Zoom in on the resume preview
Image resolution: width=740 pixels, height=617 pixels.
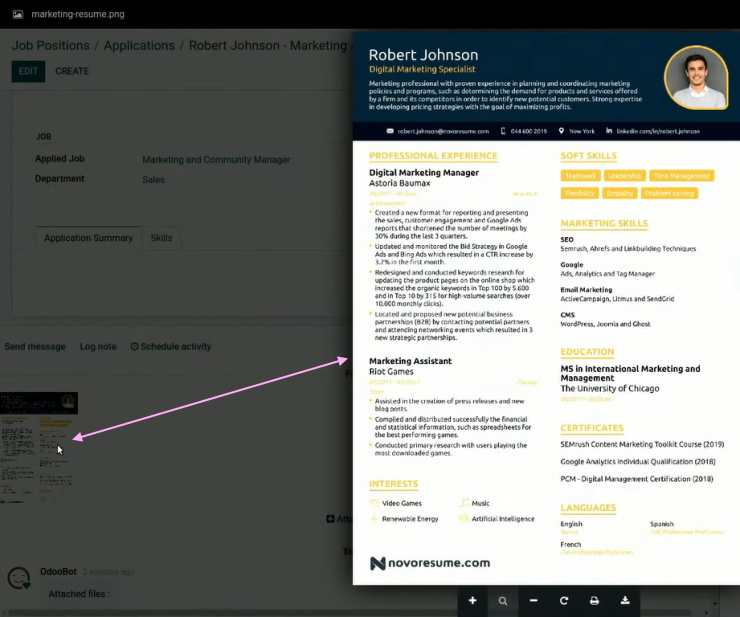click(x=472, y=600)
